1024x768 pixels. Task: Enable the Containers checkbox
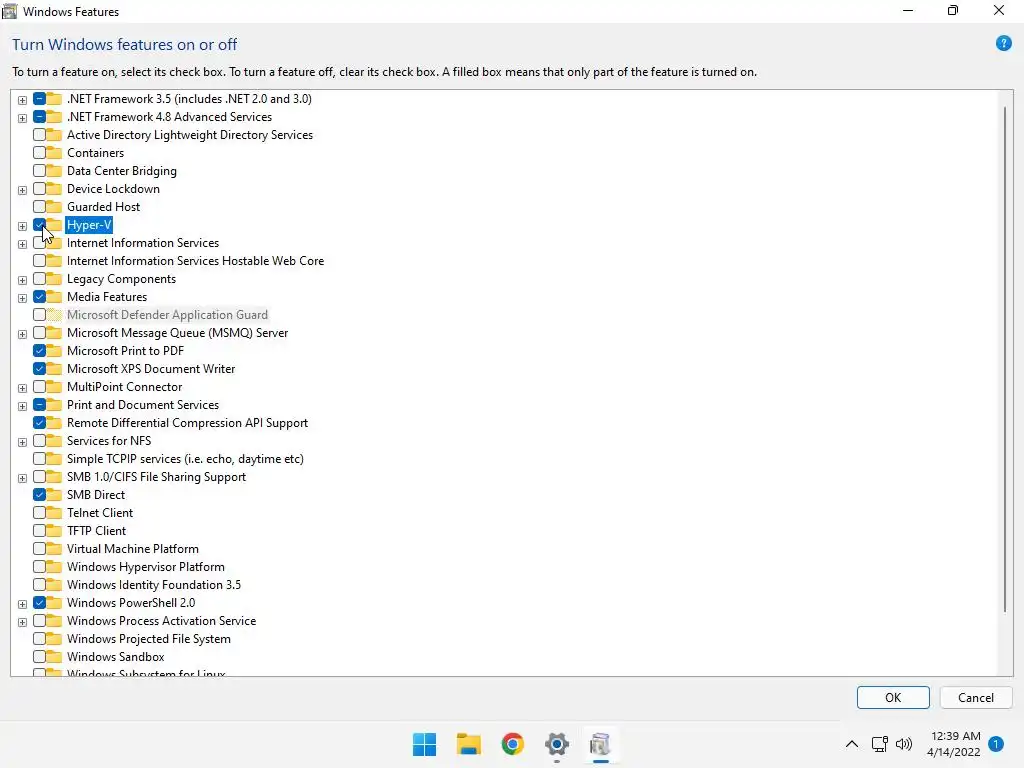point(39,153)
